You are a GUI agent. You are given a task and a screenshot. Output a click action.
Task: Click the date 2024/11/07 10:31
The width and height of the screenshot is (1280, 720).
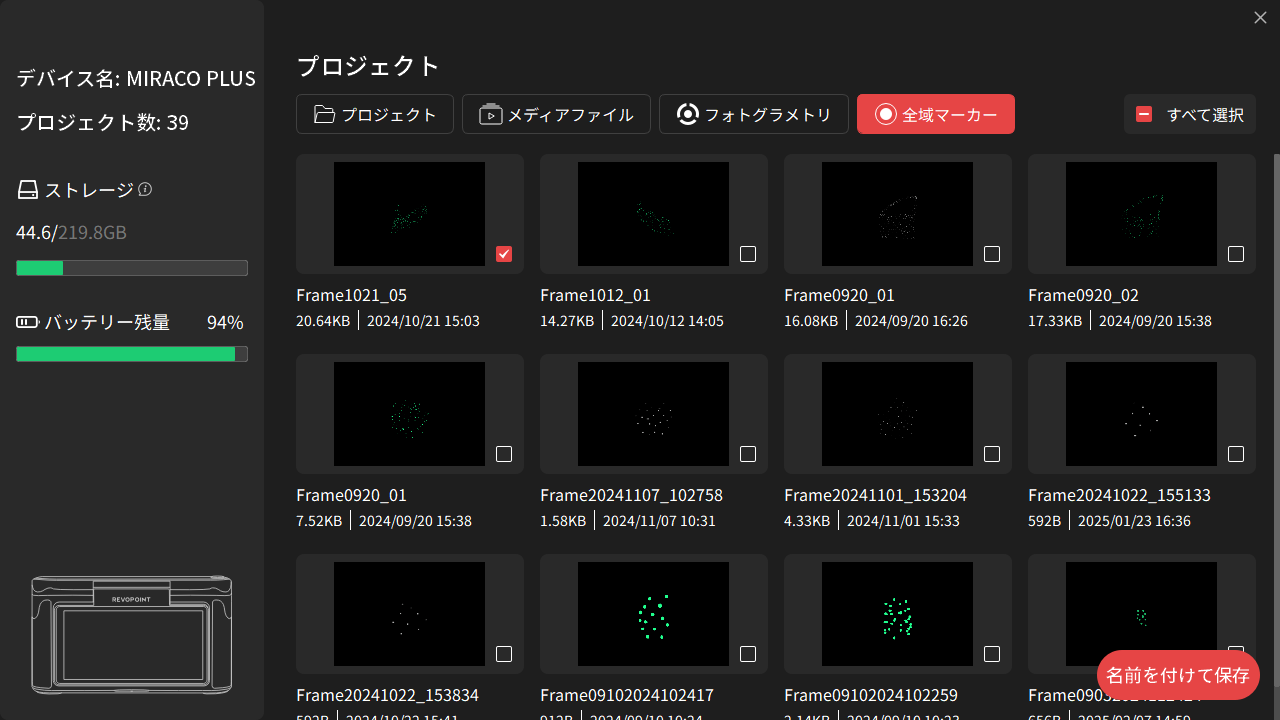coord(659,521)
